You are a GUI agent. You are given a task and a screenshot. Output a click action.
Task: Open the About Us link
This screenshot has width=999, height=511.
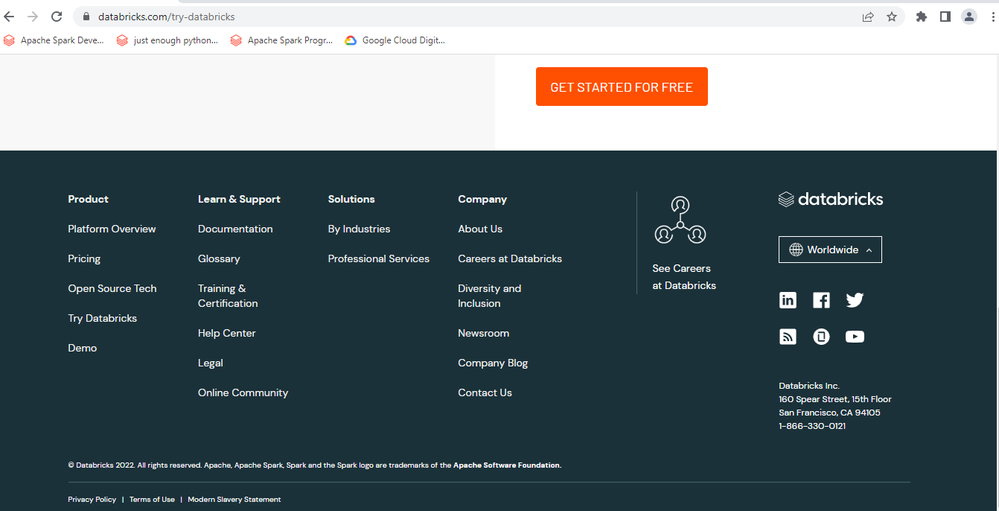click(x=480, y=229)
